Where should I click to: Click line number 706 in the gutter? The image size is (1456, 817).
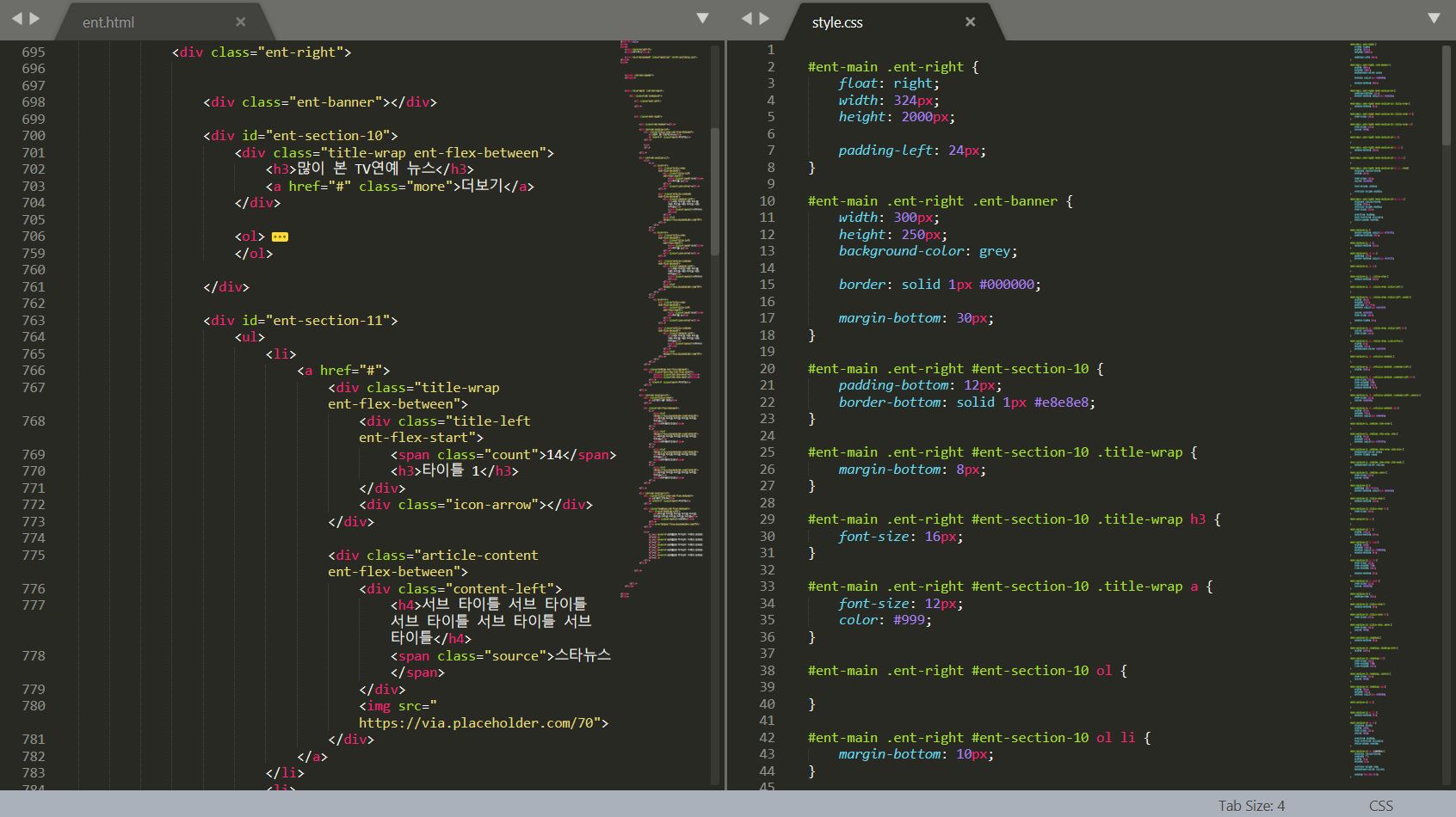(x=34, y=236)
